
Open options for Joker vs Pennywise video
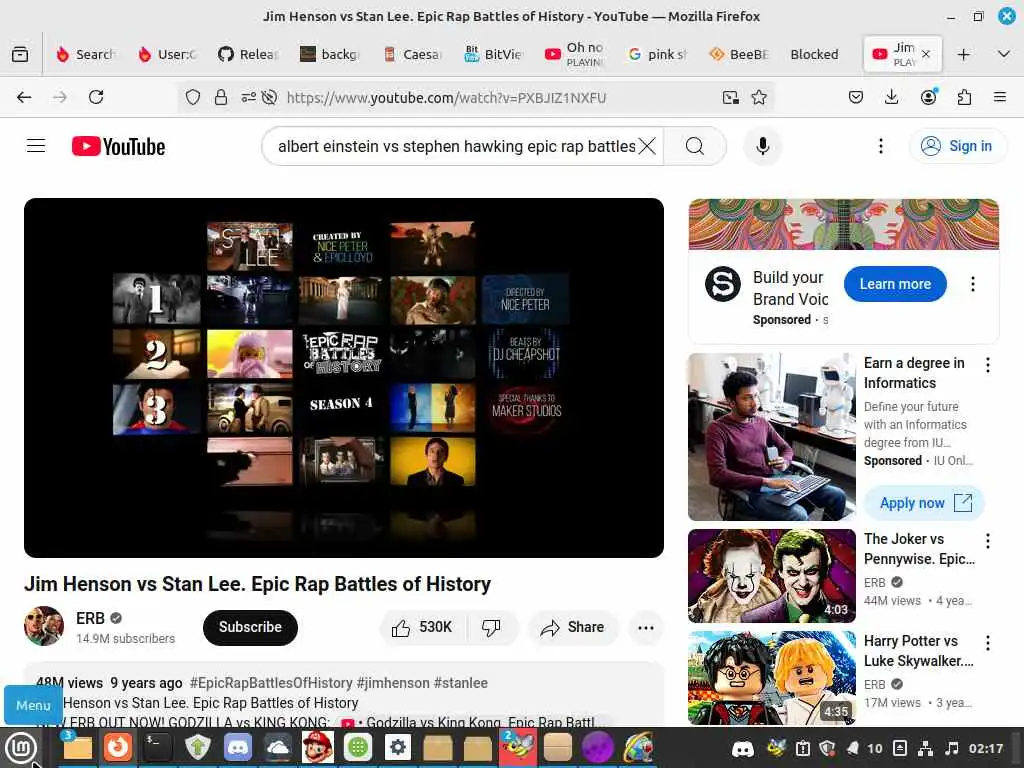(x=988, y=541)
